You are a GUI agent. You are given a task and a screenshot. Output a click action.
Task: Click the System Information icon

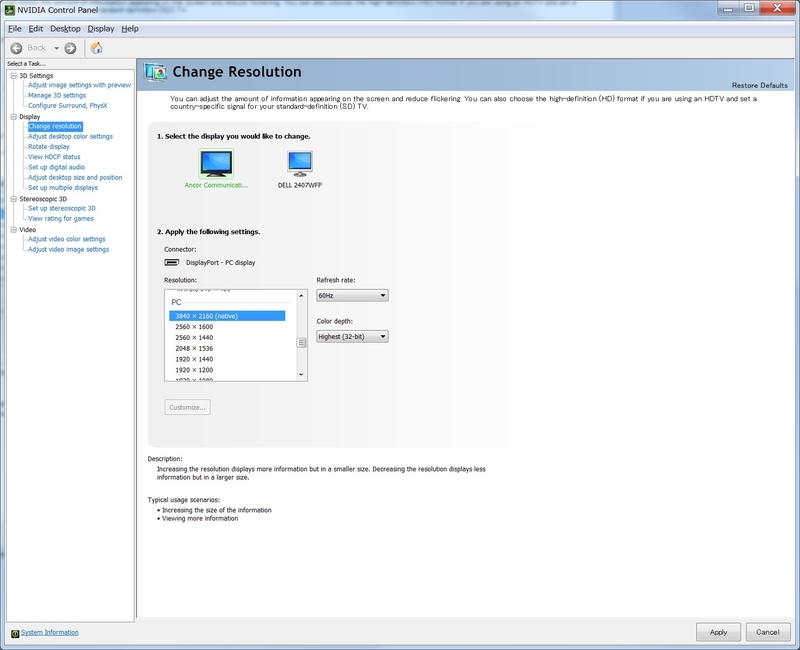tap(15, 633)
